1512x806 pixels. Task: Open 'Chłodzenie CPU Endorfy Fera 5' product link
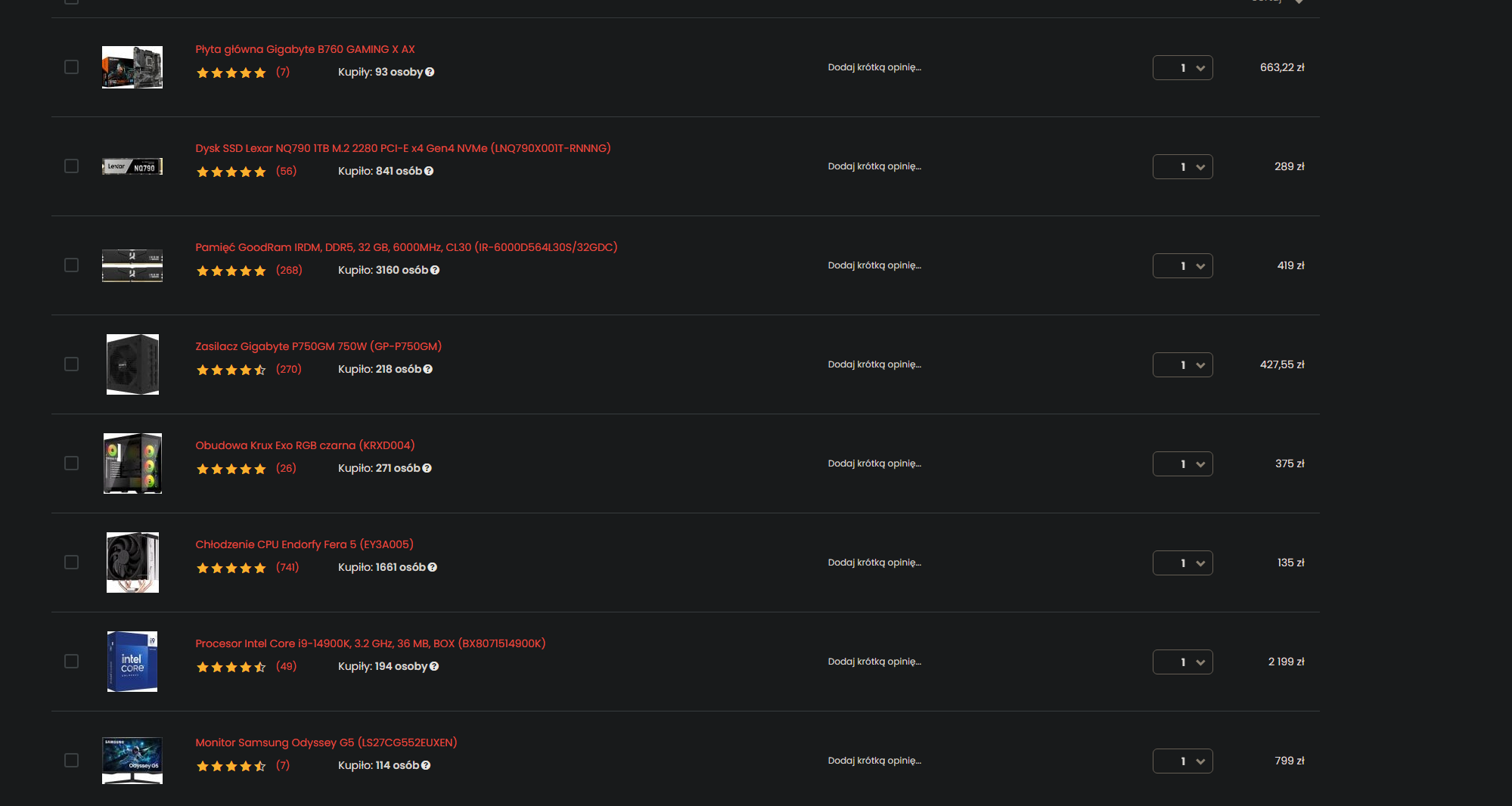click(x=305, y=544)
